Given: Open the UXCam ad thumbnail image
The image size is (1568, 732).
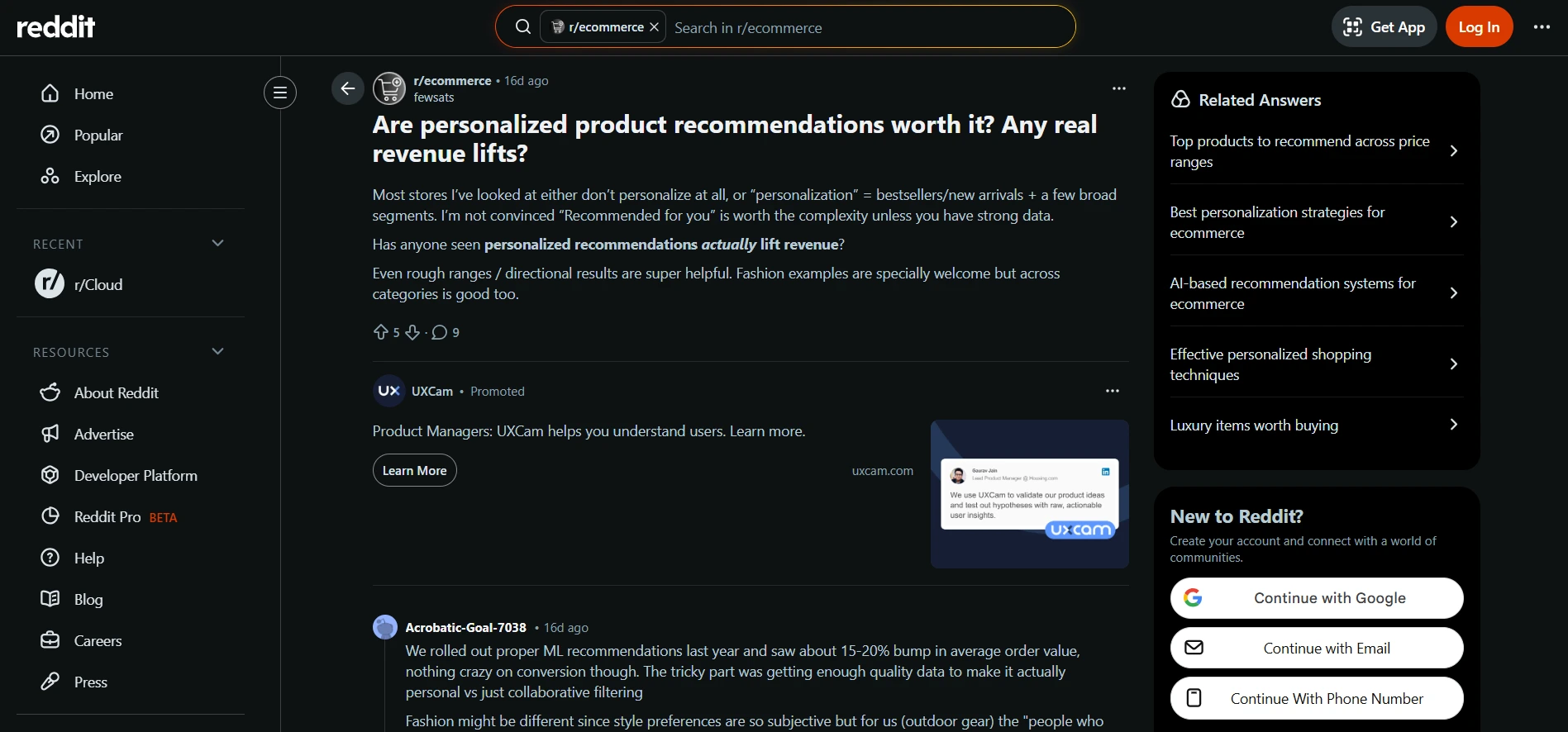Looking at the screenshot, I should pos(1029,494).
